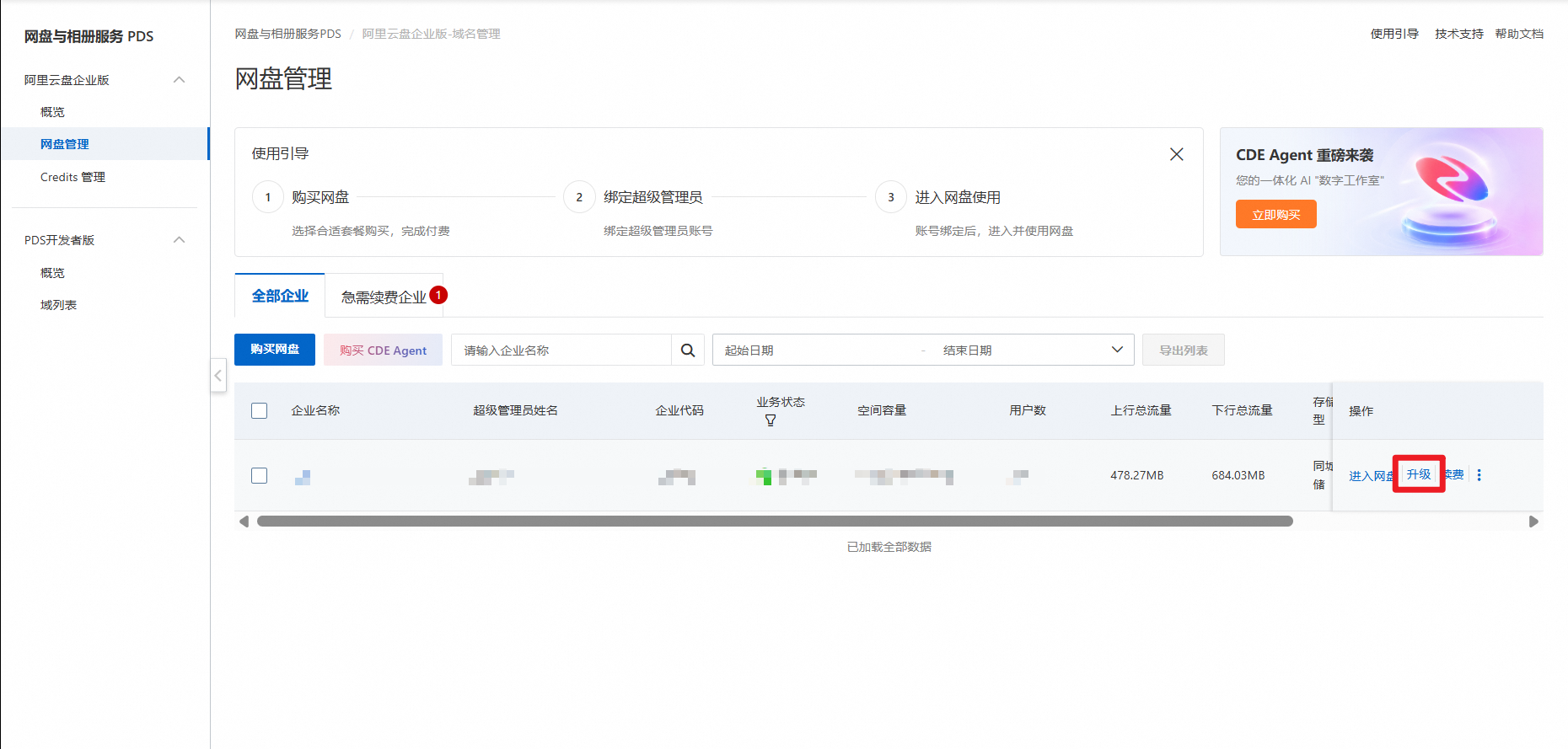
Task: Open 概览 under 阿里云盘企业版
Action: click(x=52, y=112)
